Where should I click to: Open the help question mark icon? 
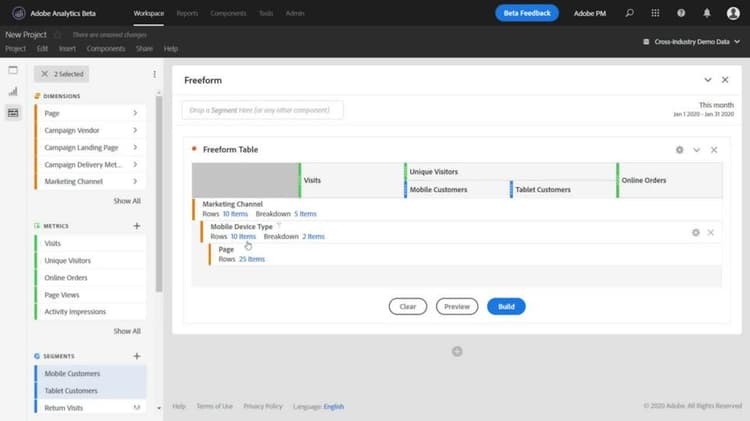(681, 13)
